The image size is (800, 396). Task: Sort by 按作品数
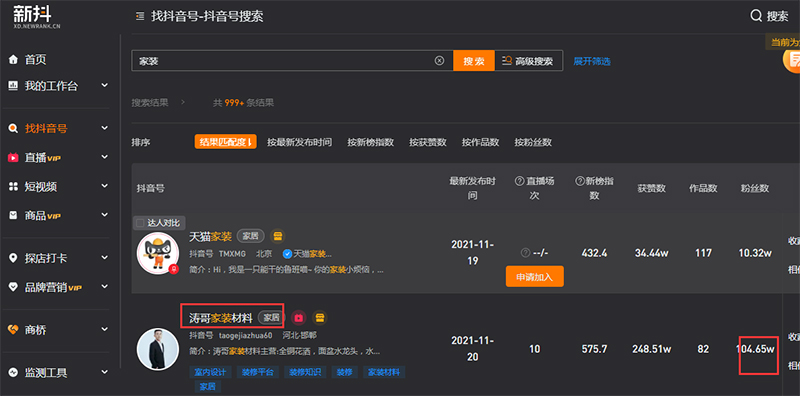pos(481,142)
